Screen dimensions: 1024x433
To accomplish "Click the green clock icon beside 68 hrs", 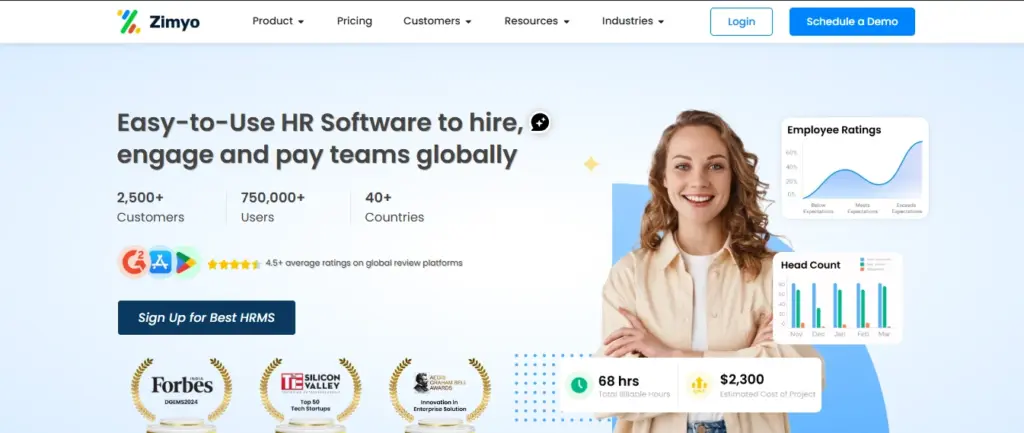I will coord(579,385).
